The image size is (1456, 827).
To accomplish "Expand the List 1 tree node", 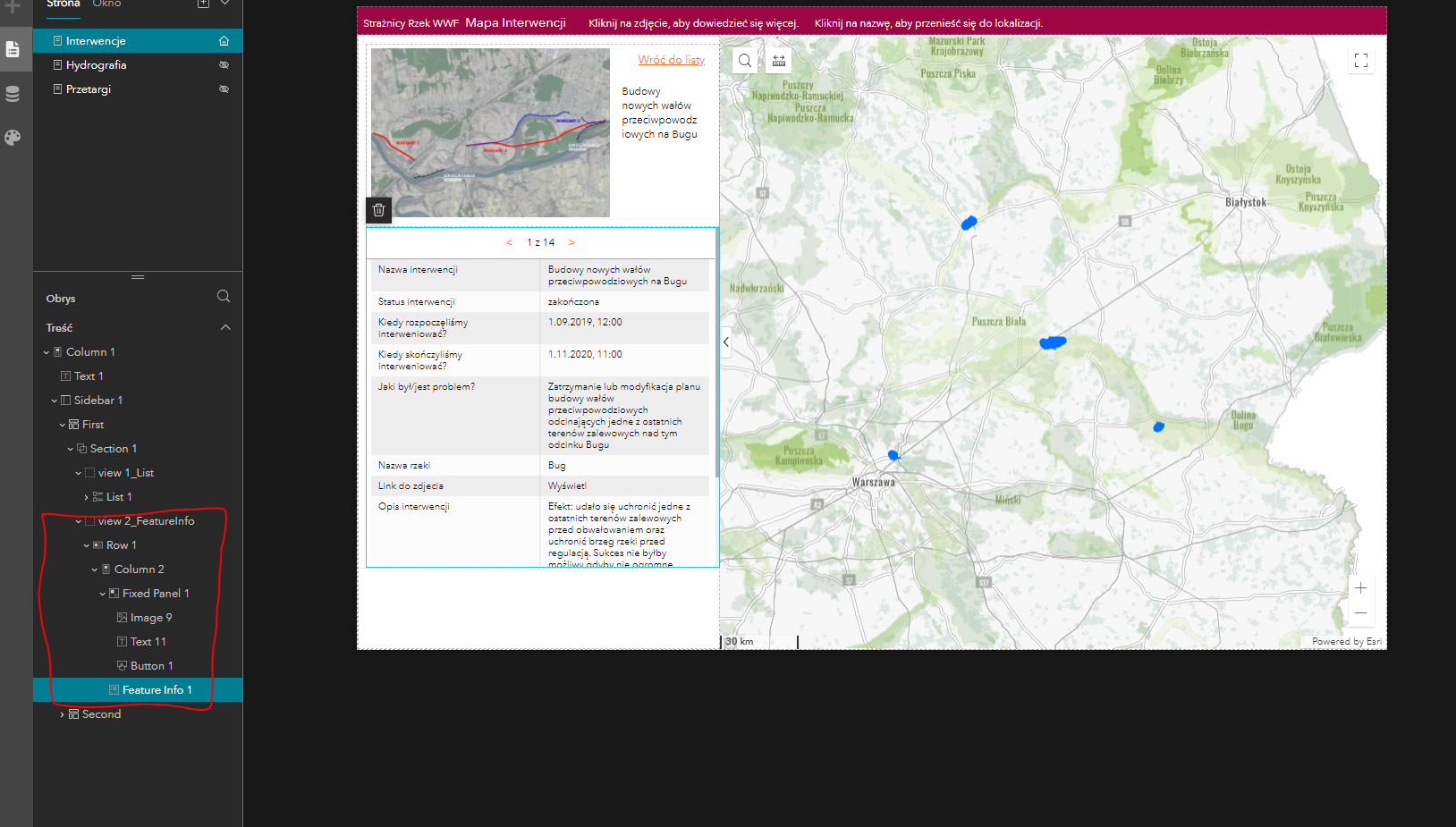I will click(x=87, y=497).
